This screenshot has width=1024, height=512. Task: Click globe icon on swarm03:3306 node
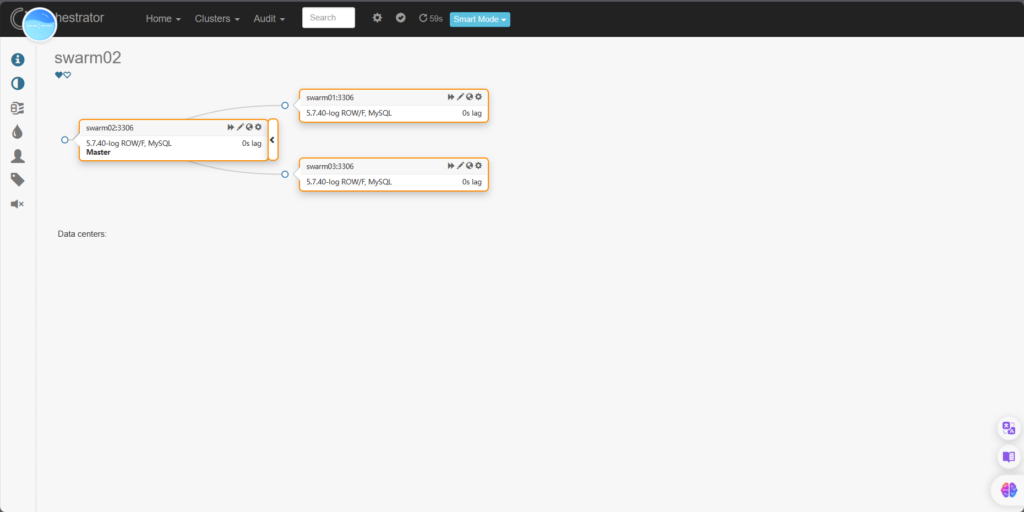[x=469, y=166]
